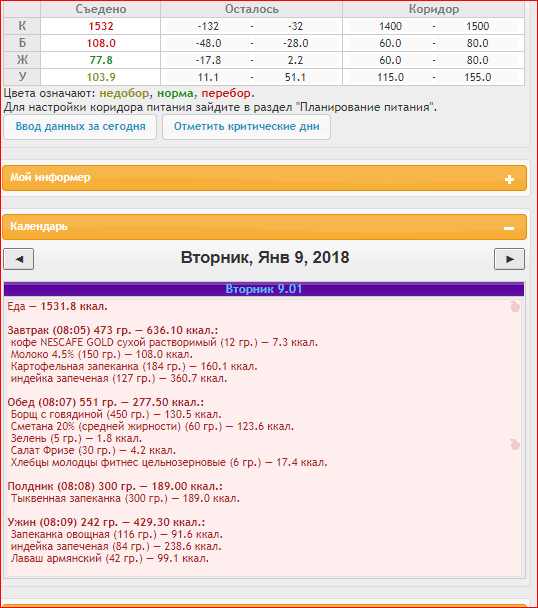Go to previous day with left arrow
This screenshot has width=538, height=608.
(x=19, y=259)
